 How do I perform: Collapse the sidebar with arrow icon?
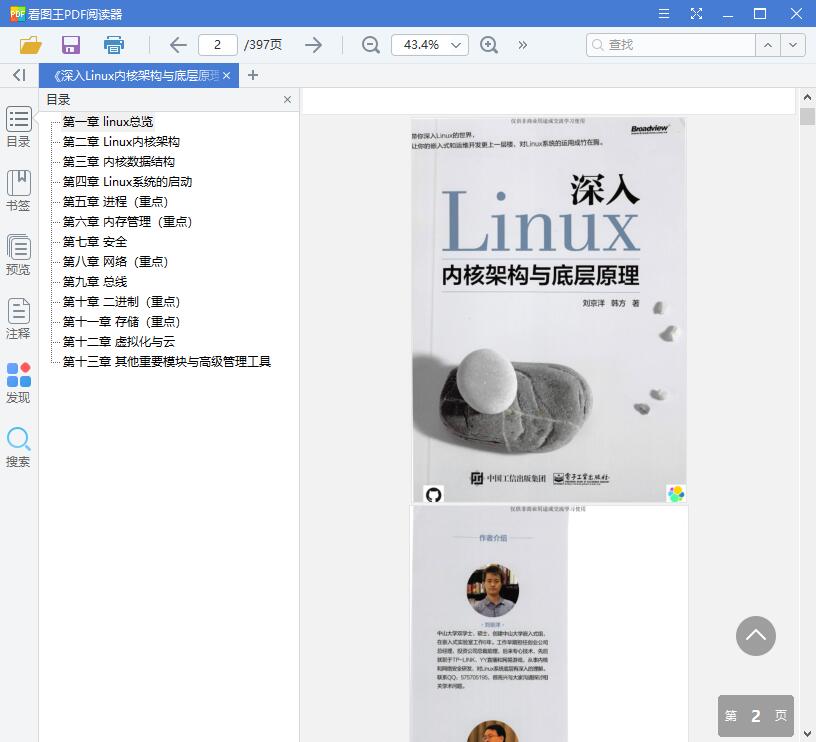tap(19, 75)
